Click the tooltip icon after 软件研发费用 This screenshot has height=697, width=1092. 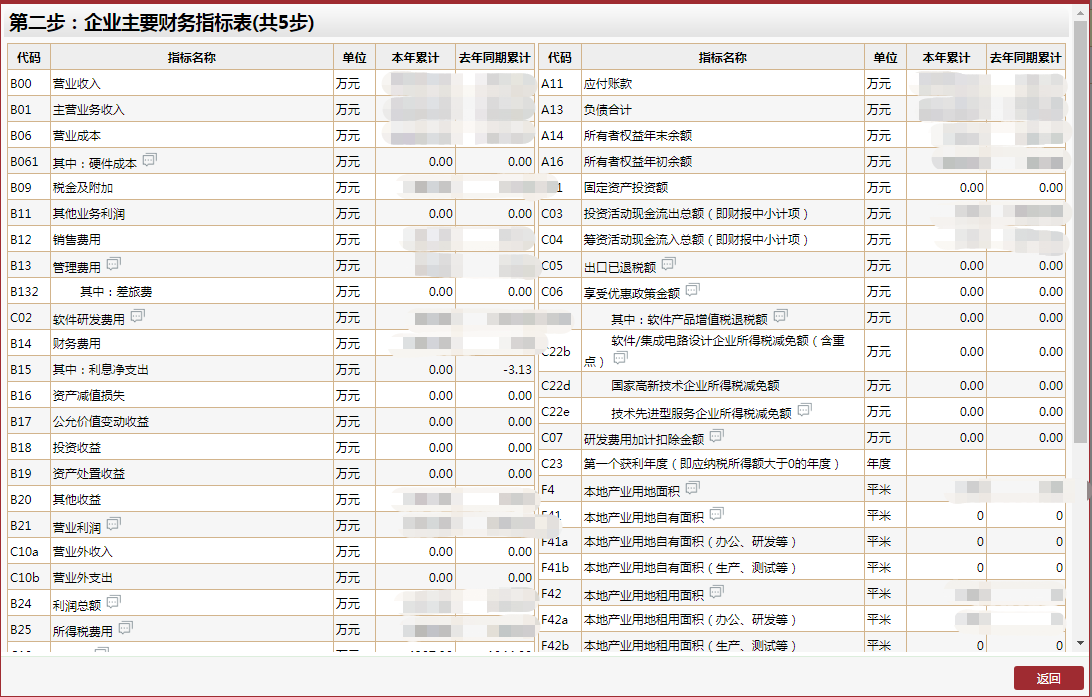point(138,316)
